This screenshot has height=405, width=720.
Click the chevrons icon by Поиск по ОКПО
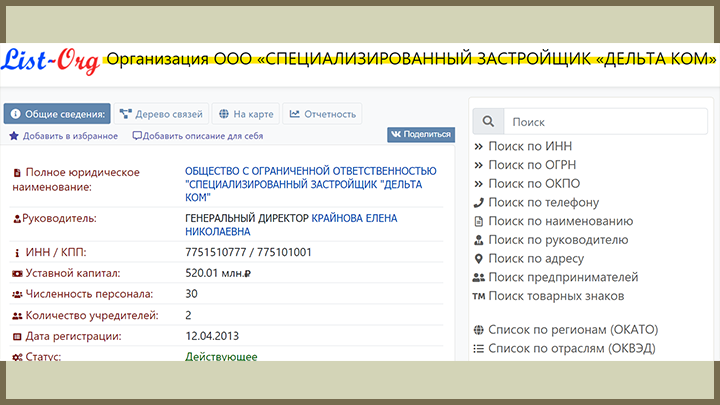coord(478,184)
